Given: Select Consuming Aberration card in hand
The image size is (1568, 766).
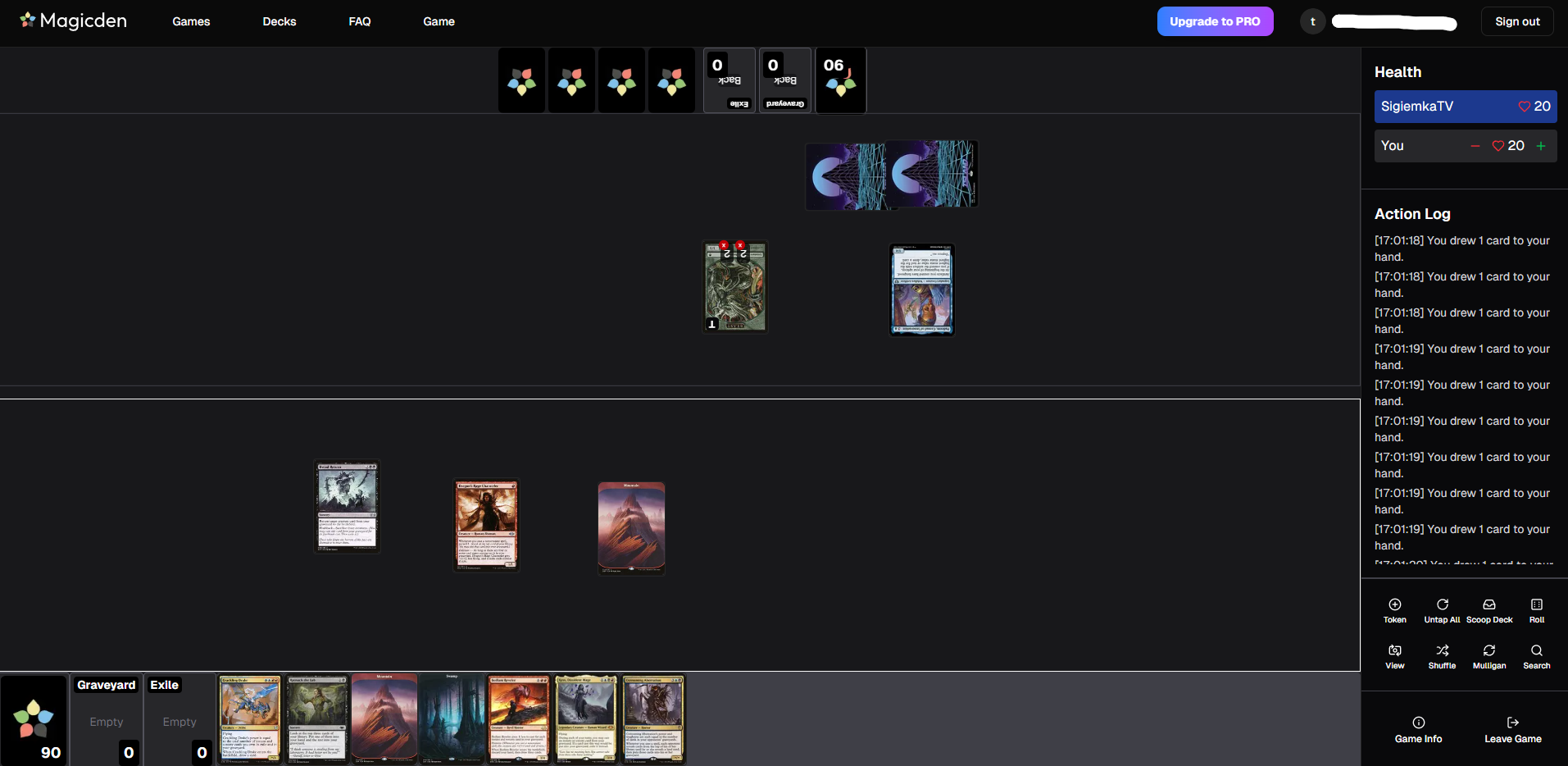Looking at the screenshot, I should point(653,719).
